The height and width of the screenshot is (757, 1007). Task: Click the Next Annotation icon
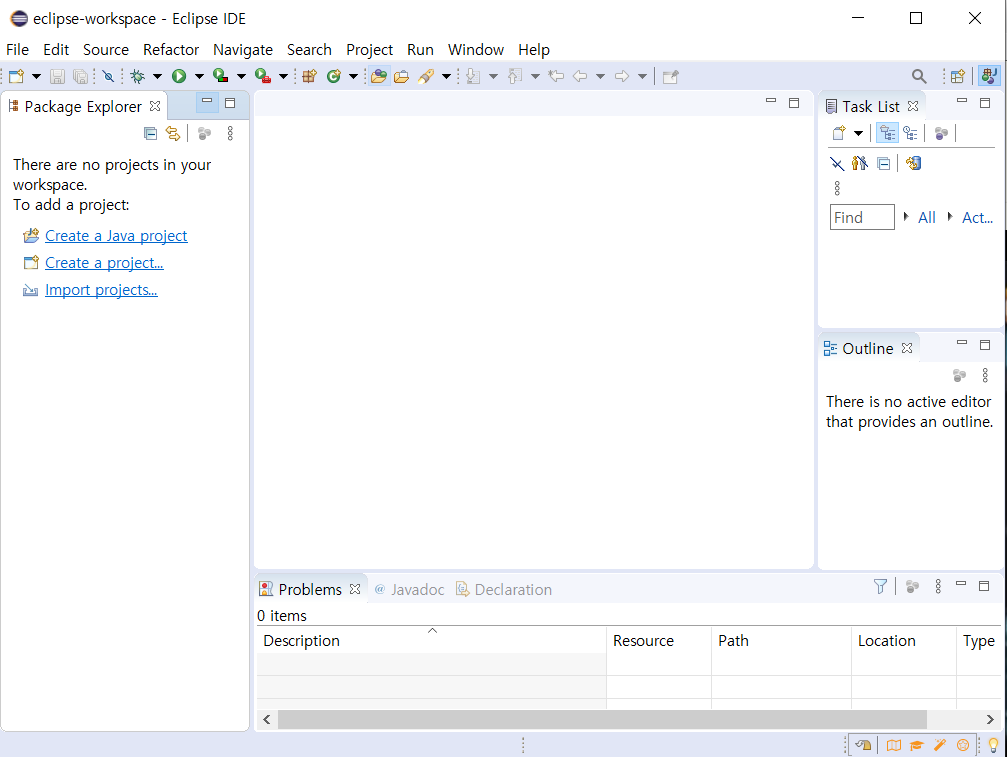(x=473, y=76)
